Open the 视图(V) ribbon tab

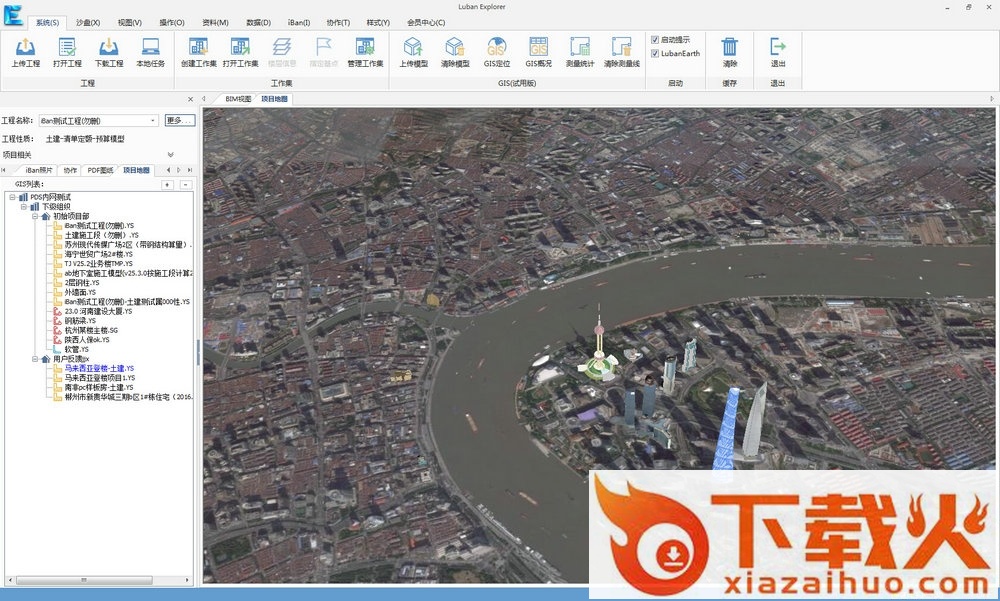point(129,22)
